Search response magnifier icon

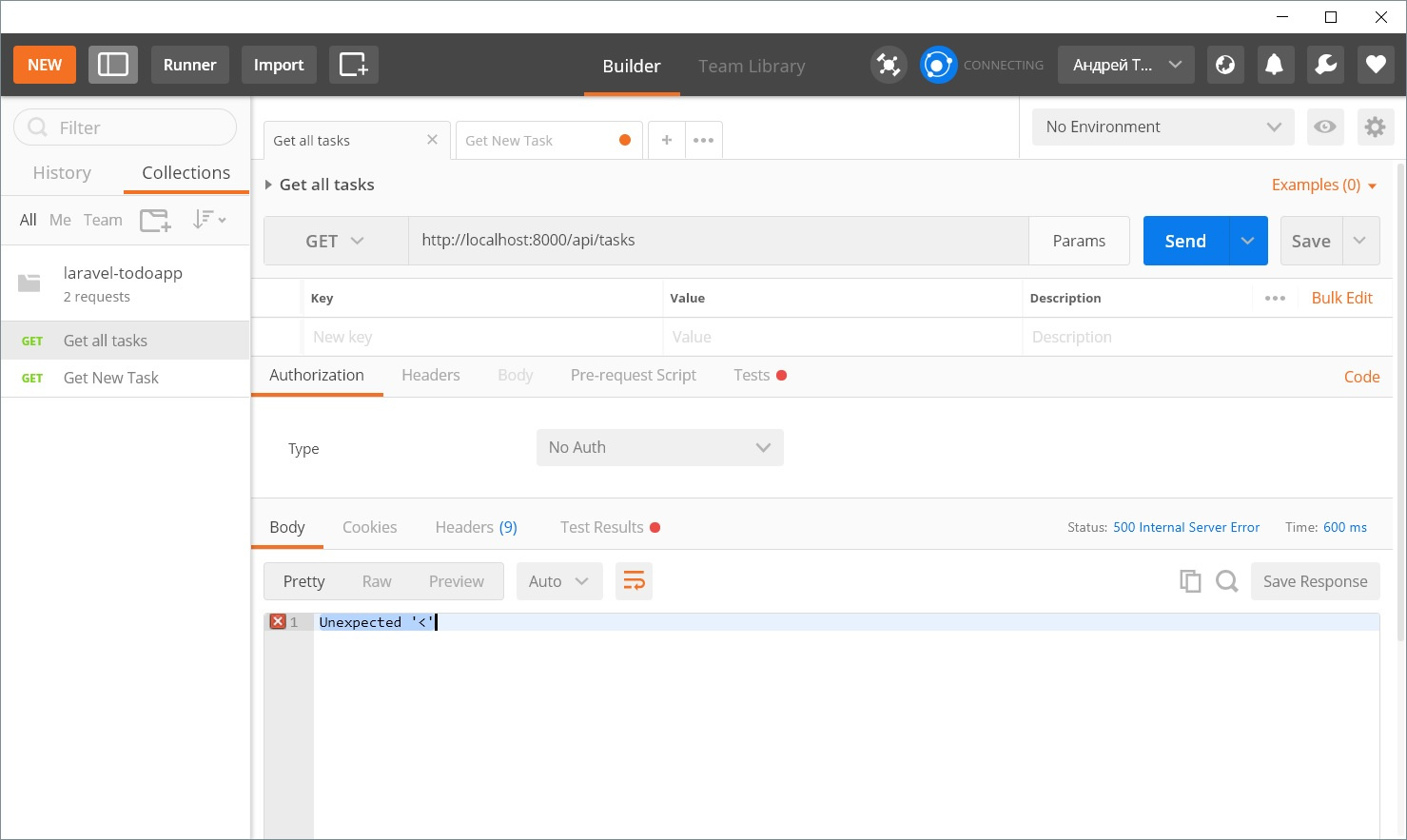point(1227,581)
